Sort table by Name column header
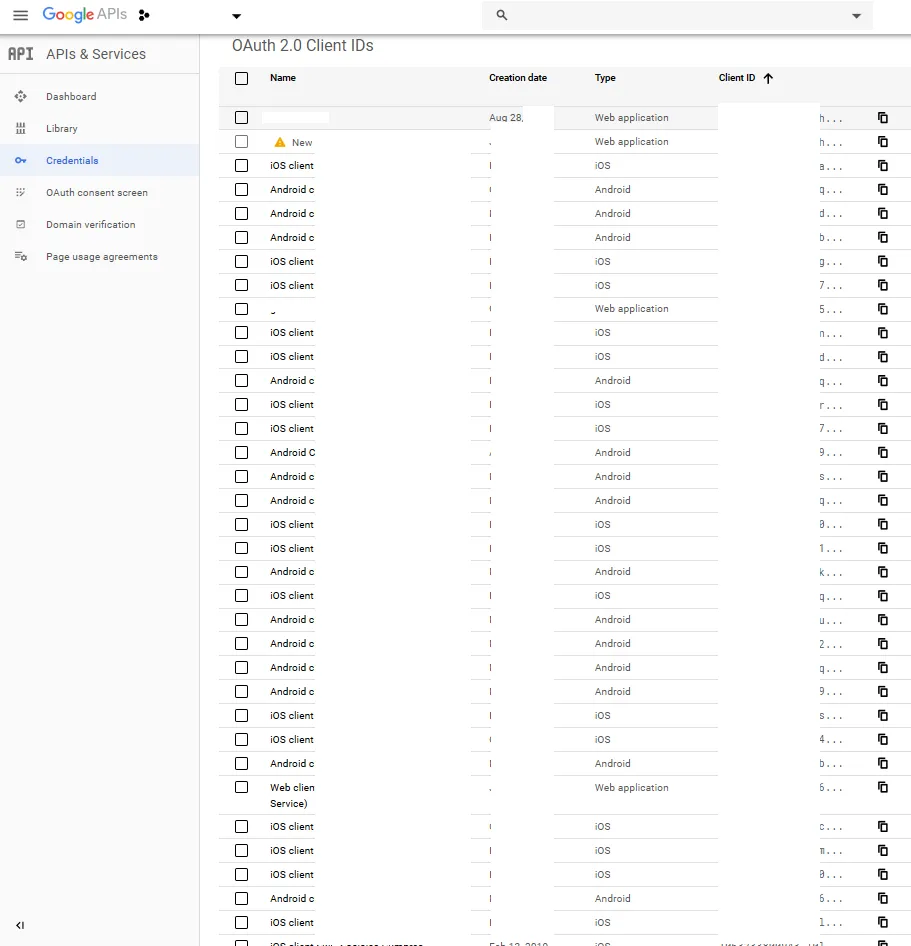Image resolution: width=911 pixels, height=946 pixels. click(x=282, y=78)
